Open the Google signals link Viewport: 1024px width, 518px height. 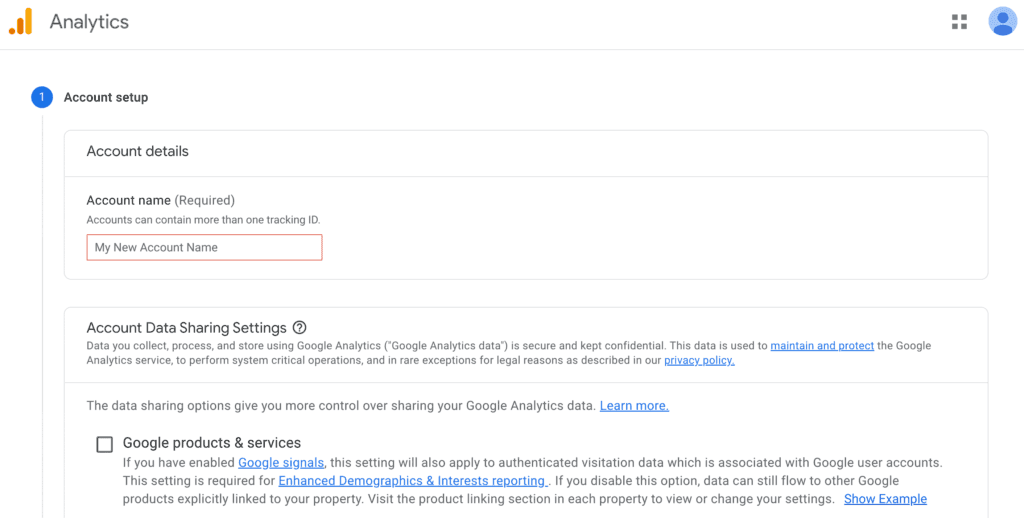click(281, 462)
